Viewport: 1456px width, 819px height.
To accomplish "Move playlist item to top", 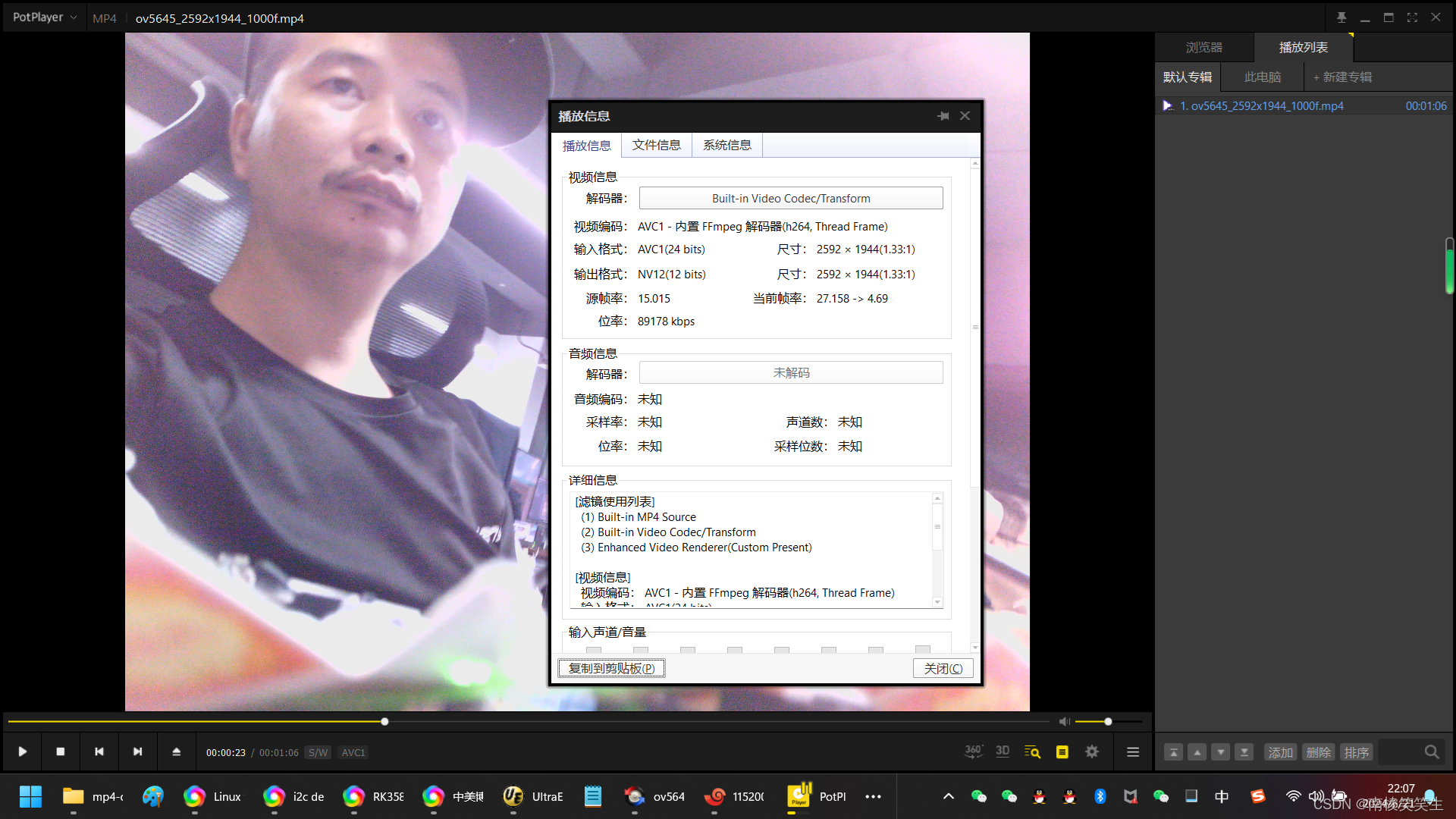I will (x=1173, y=752).
